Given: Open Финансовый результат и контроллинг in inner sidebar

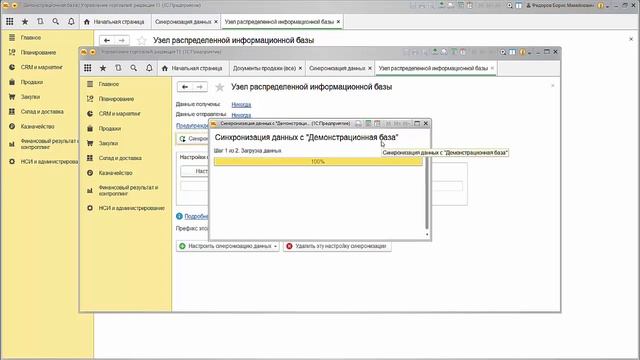Looking at the screenshot, I should click(128, 190).
